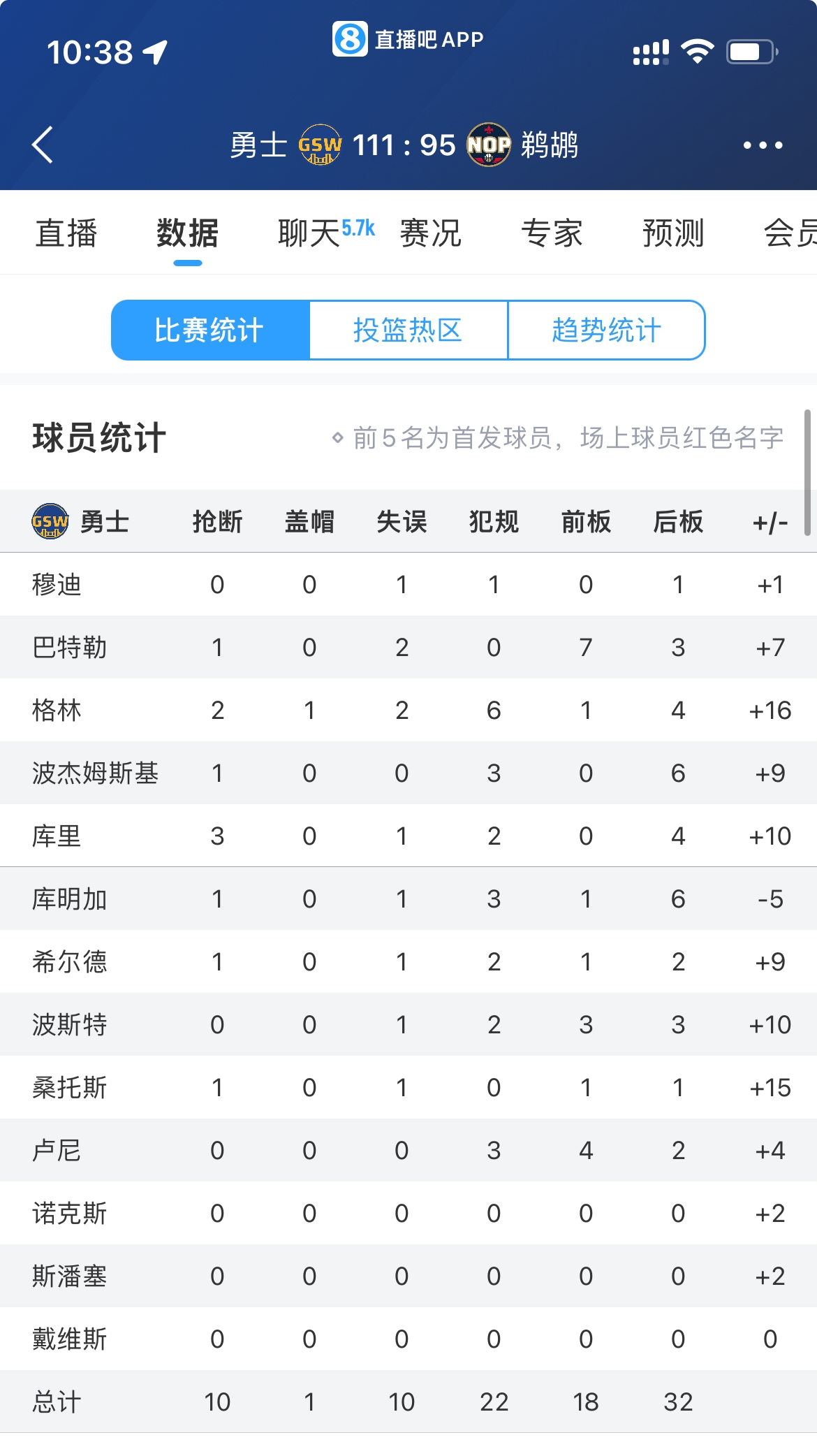Tap the 111 : 95 score
Screen dimensions: 817x1456
[x=404, y=145]
